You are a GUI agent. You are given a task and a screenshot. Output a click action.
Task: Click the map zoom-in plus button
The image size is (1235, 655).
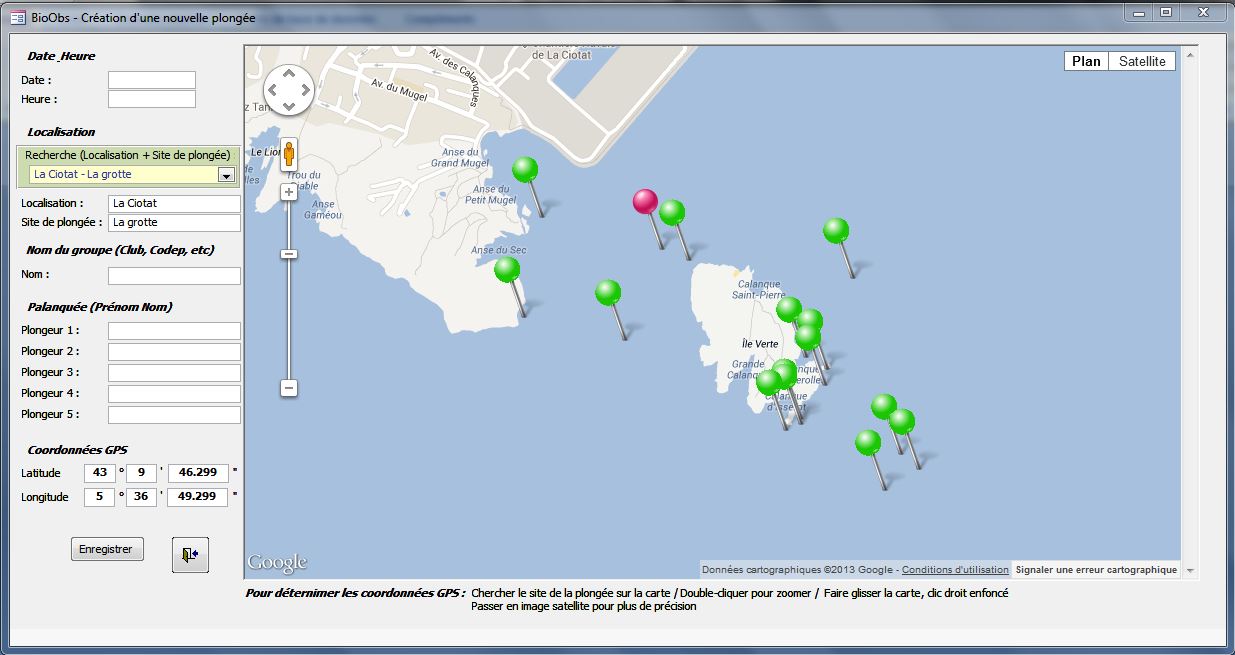[x=289, y=191]
